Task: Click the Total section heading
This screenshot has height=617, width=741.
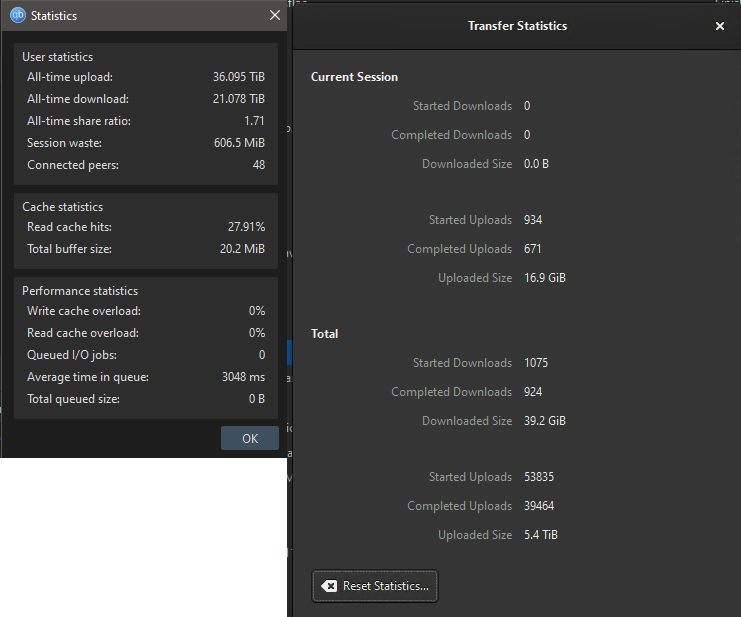Action: [325, 334]
